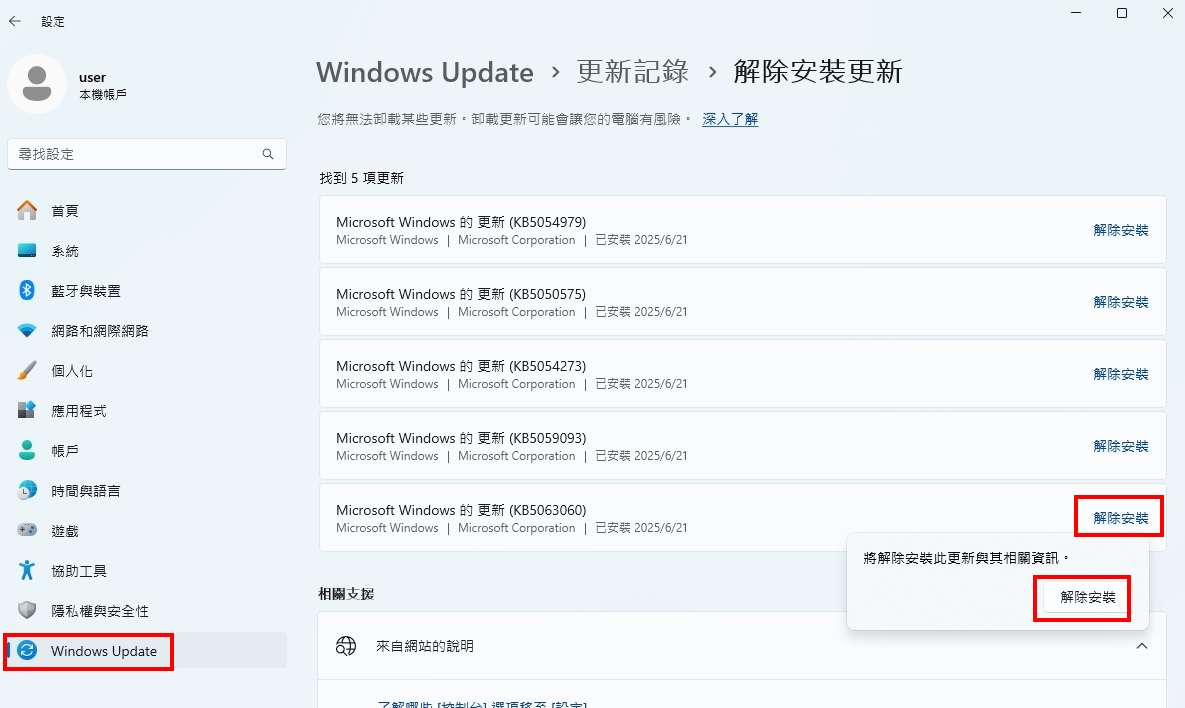1185x708 pixels.
Task: Click the 相關支援 heading
Action: point(346,594)
